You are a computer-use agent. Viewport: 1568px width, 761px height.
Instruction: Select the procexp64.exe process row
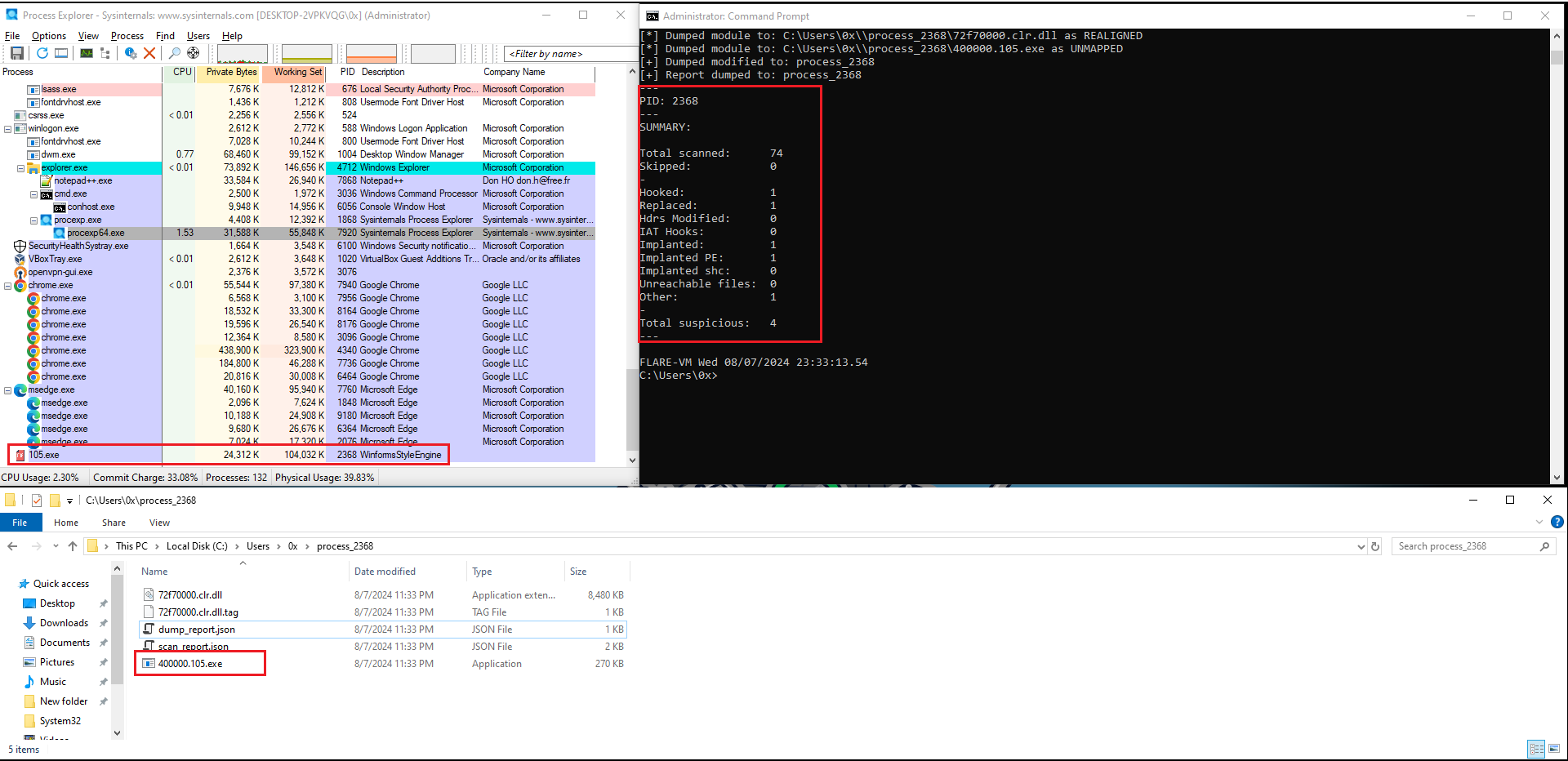pyautogui.click(x=297, y=233)
